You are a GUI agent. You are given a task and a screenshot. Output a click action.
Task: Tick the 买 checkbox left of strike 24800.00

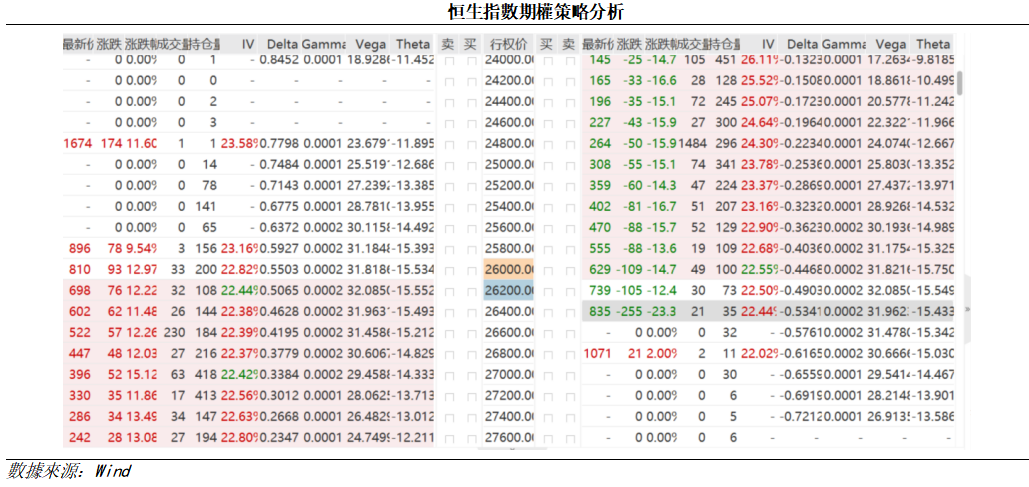coord(471,144)
